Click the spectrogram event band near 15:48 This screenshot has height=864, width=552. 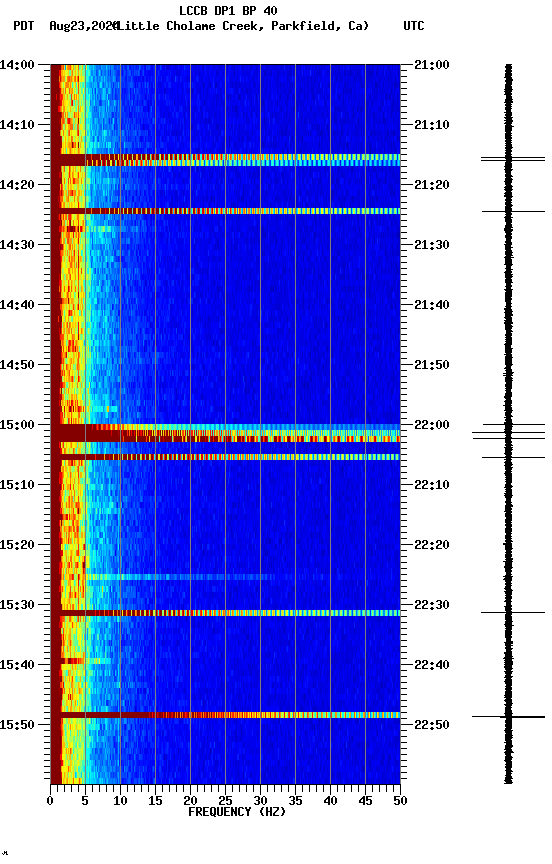coord(225,715)
